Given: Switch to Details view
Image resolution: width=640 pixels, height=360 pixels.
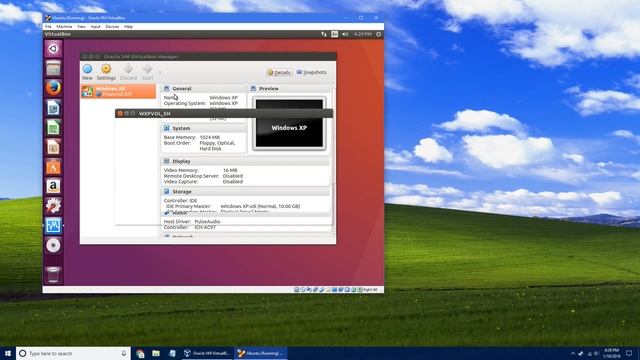Looking at the screenshot, I should (279, 73).
